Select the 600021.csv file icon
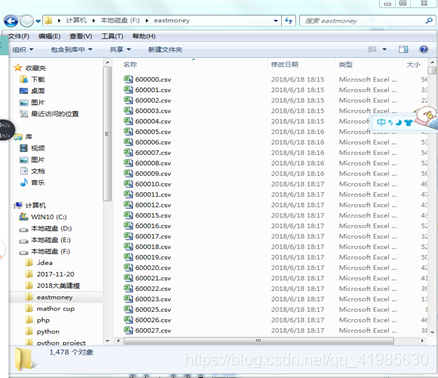Screen dimensions: 438x378 [128, 278]
